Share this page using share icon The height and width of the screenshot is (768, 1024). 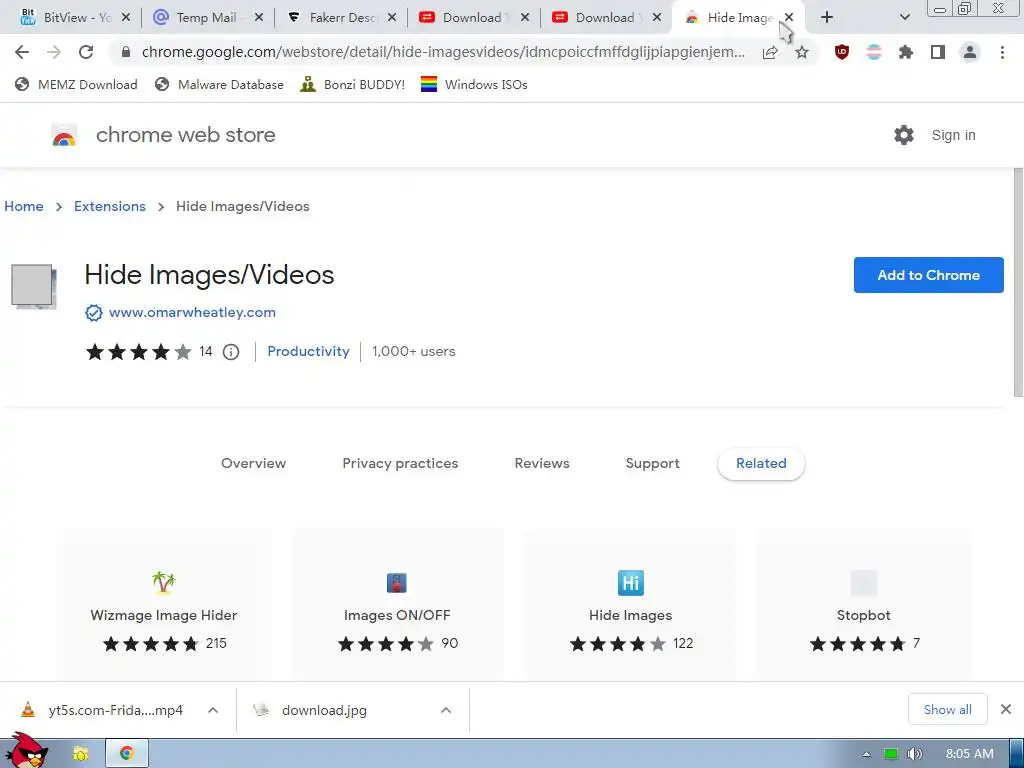click(770, 52)
